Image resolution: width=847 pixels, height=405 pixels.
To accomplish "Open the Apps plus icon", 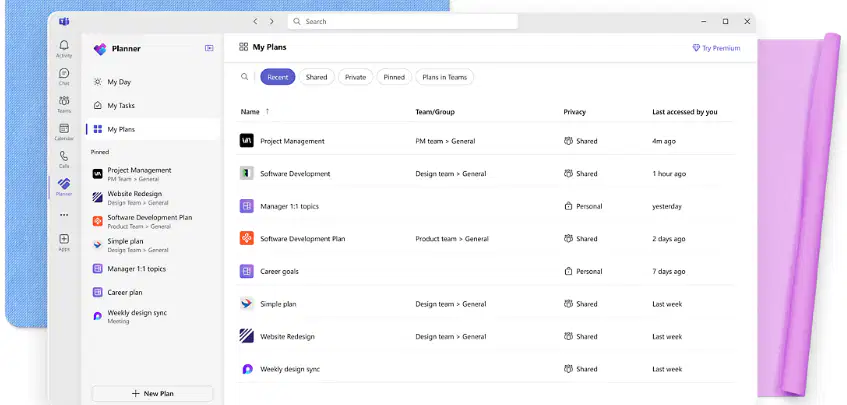I will tap(64, 239).
